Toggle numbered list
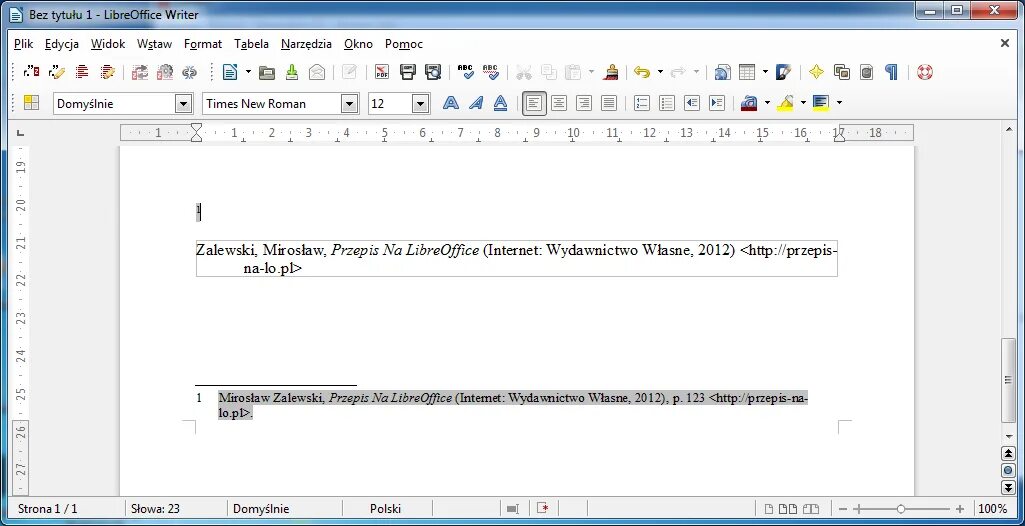This screenshot has height=526, width=1025. coord(642,103)
